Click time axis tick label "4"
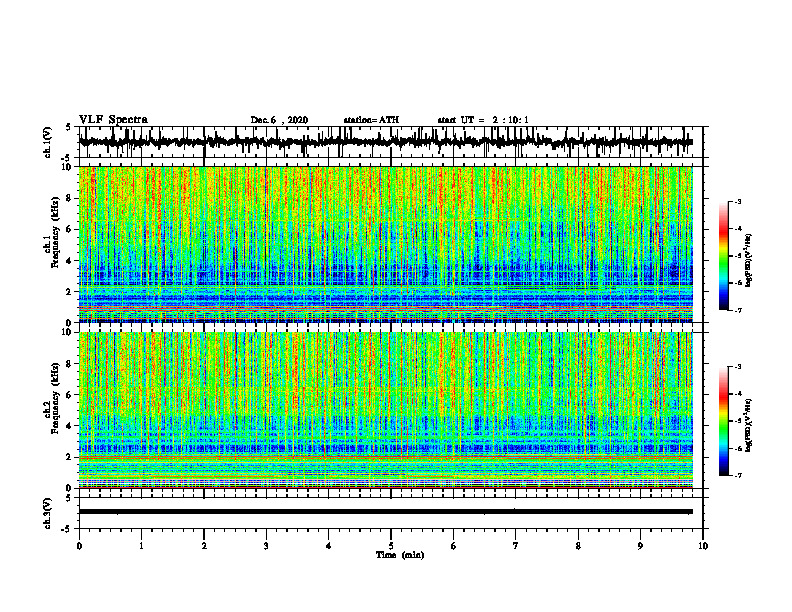The height and width of the screenshot is (612, 792). point(329,546)
